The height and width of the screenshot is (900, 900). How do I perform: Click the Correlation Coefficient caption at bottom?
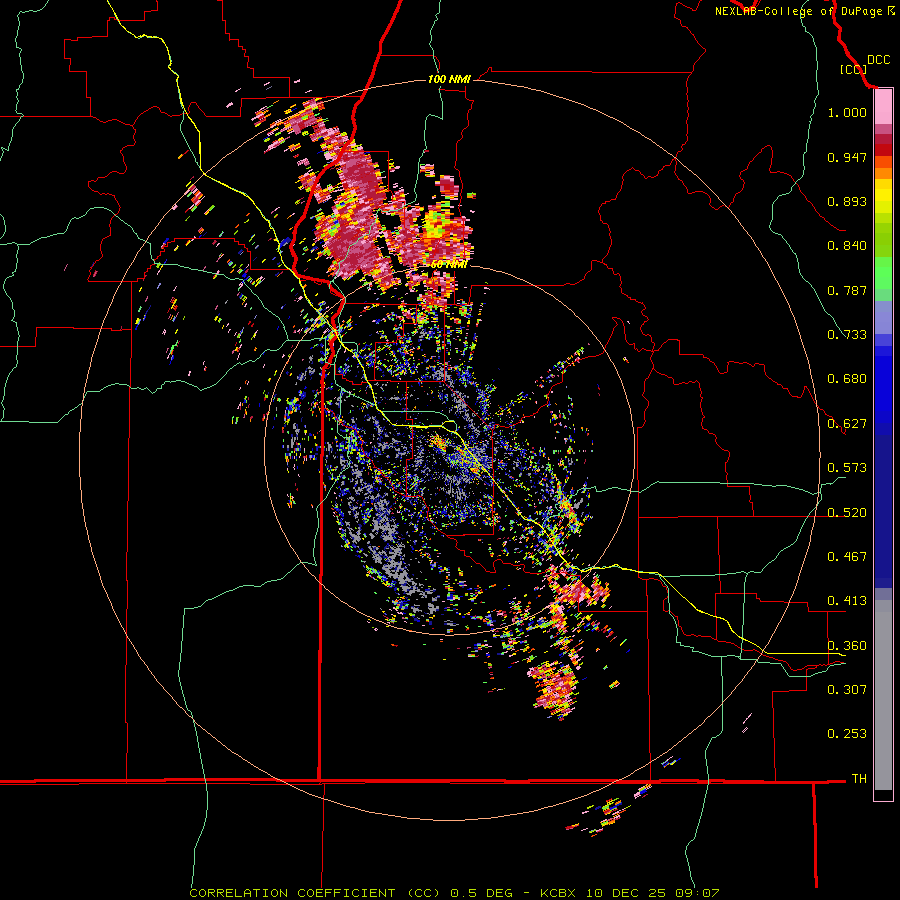click(454, 893)
